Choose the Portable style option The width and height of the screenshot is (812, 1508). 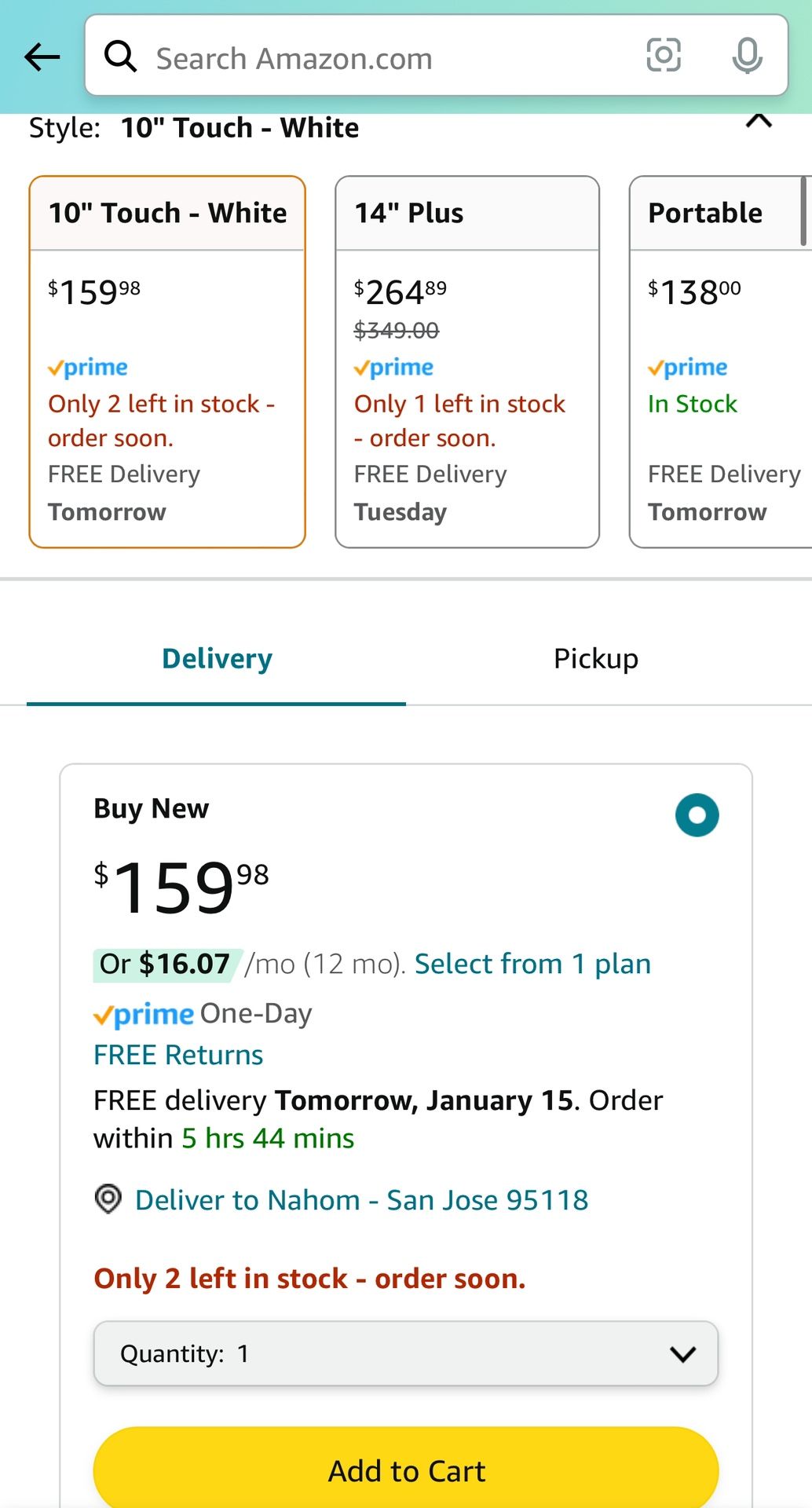[x=720, y=361]
